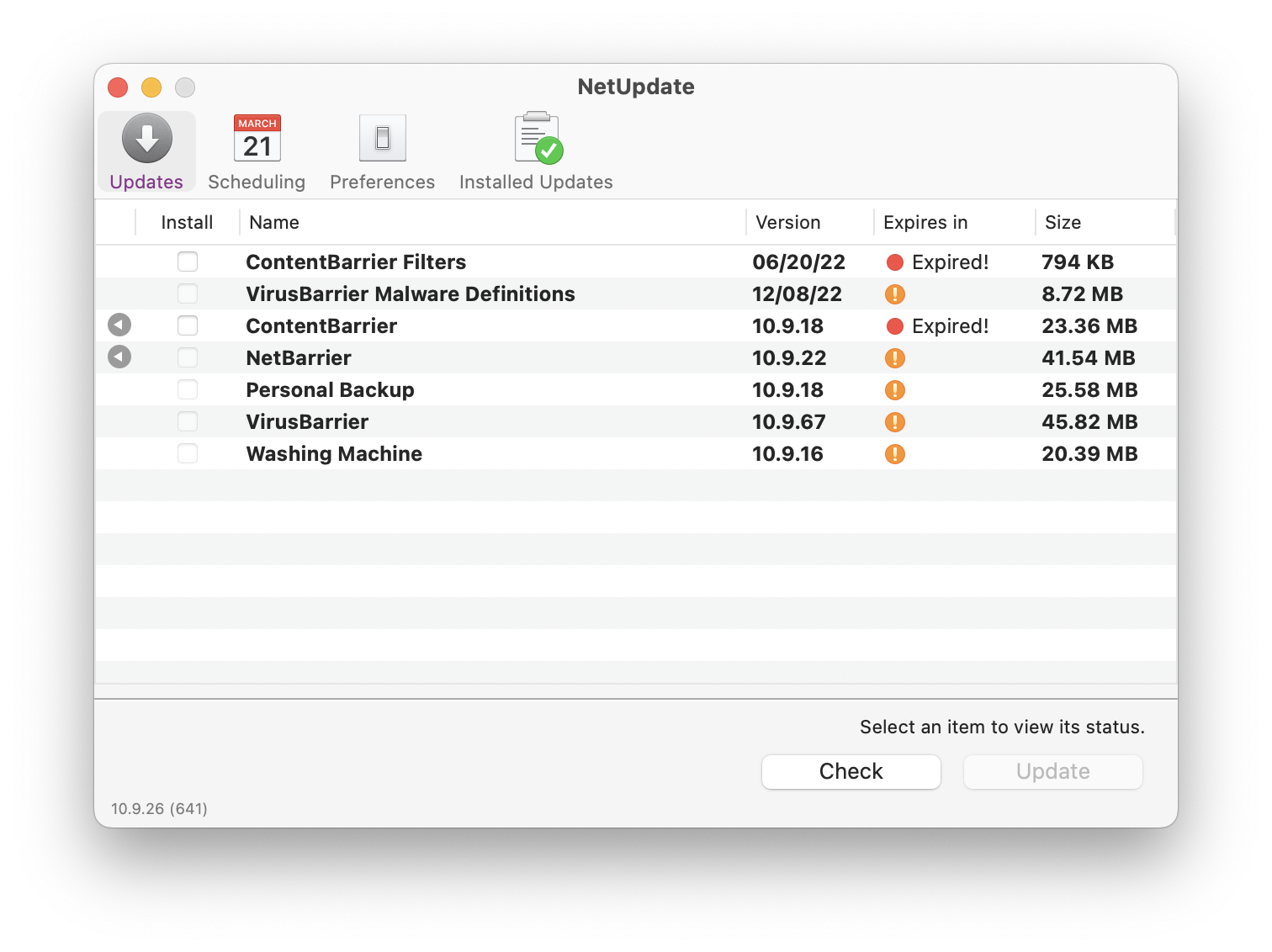Click red expired indicator for ContentBarrier Filters
Viewport: 1272px width, 952px height.
coord(895,262)
